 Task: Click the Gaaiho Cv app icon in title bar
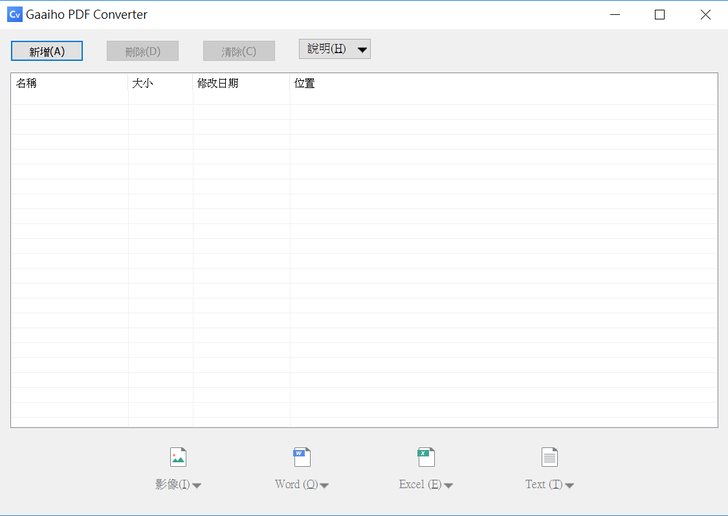[x=14, y=14]
